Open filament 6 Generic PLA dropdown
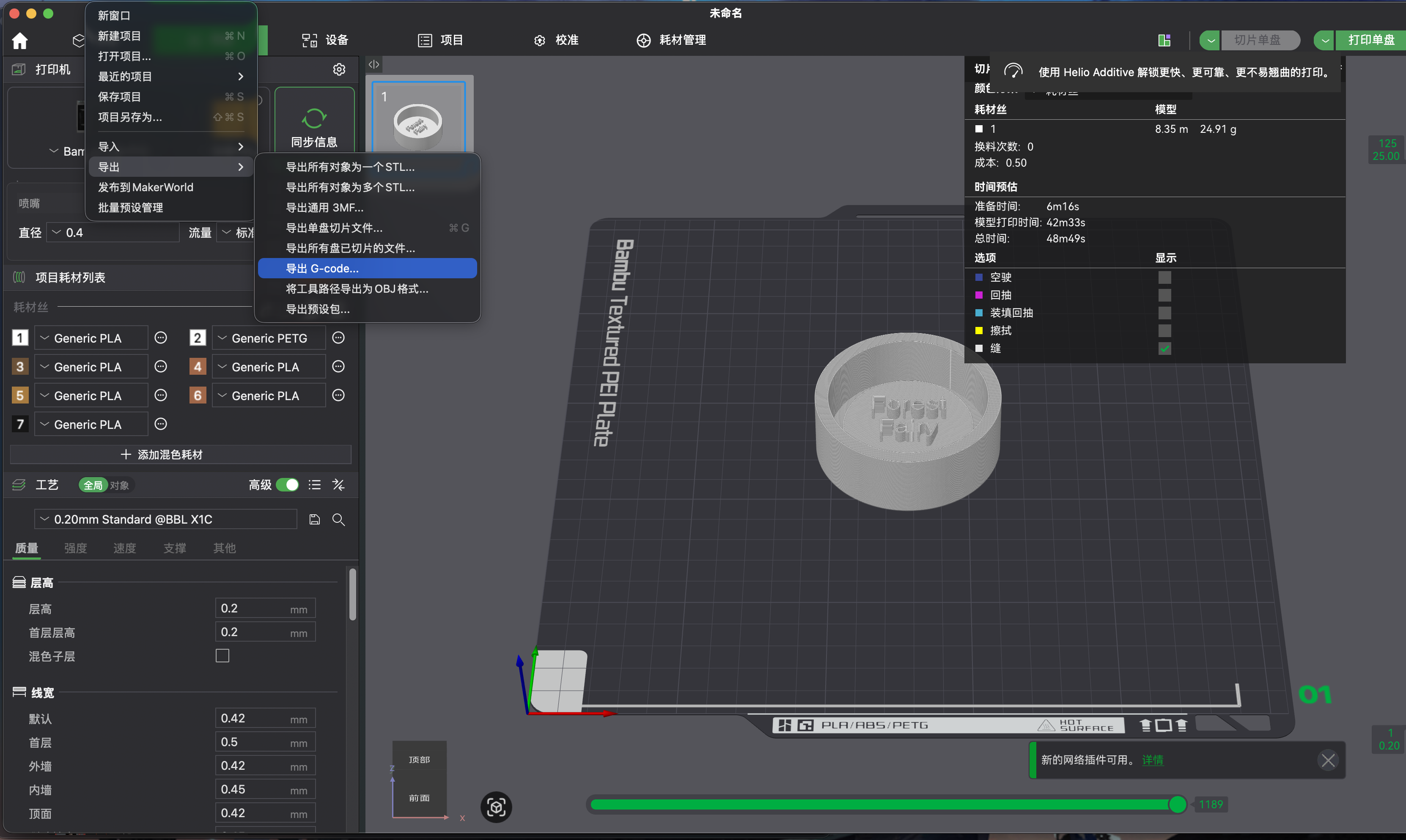This screenshot has width=1406, height=840. coord(269,395)
